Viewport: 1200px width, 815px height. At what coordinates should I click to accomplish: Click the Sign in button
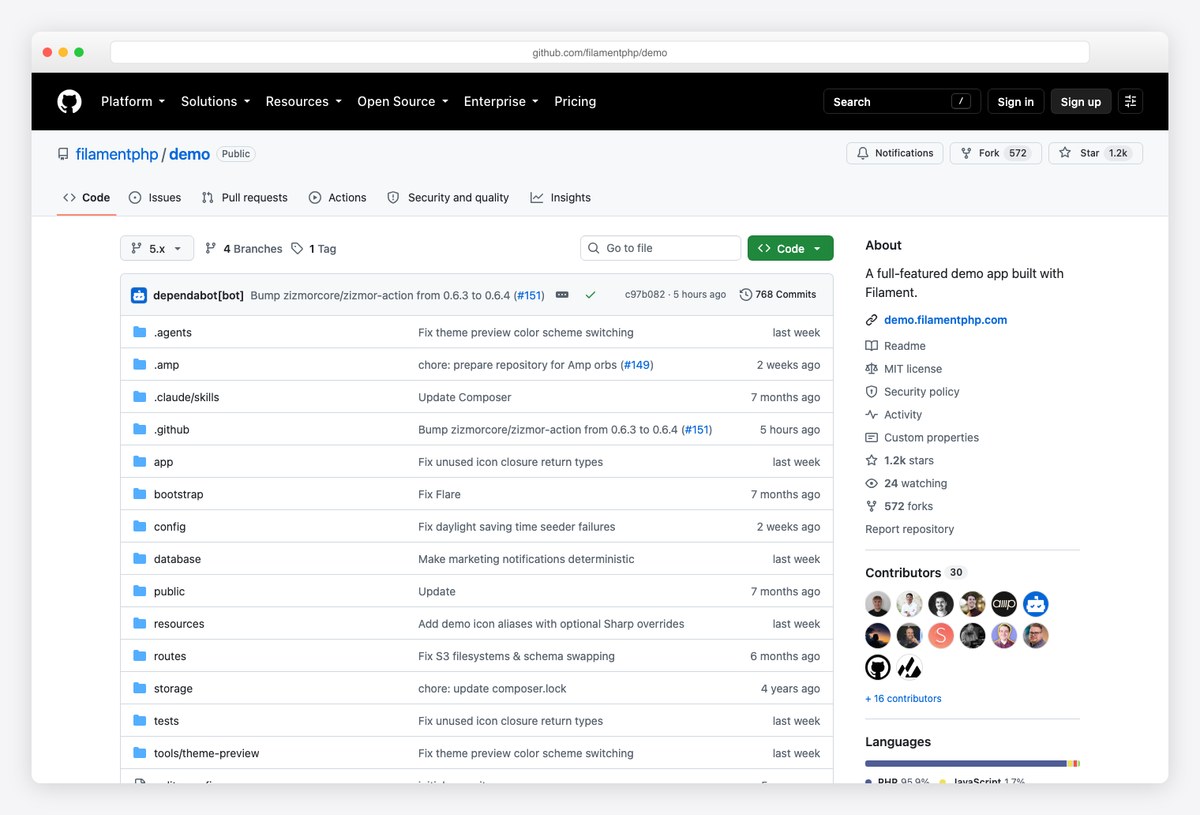click(x=1016, y=101)
